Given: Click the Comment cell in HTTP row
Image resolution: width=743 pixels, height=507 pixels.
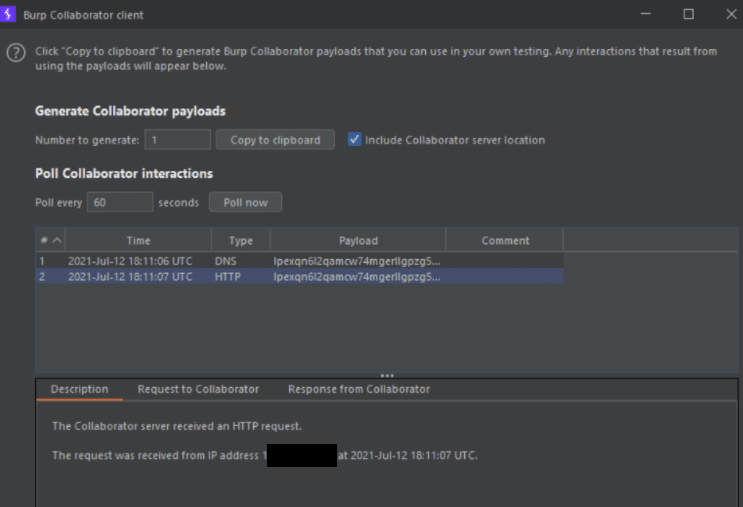Looking at the screenshot, I should [x=505, y=277].
